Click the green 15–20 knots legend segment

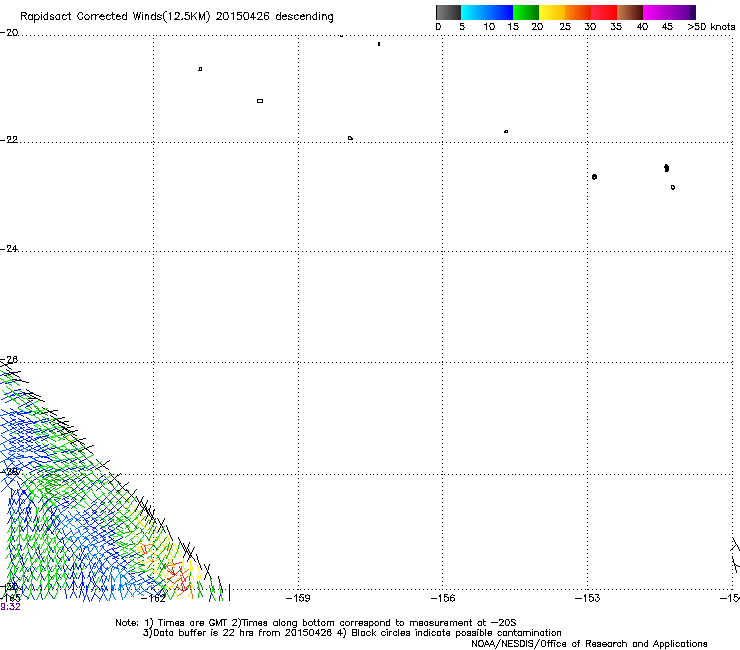[526, 12]
